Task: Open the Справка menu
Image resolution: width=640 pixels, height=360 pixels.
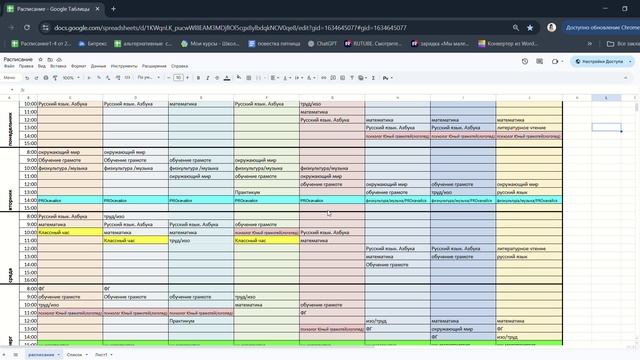Action: point(180,66)
